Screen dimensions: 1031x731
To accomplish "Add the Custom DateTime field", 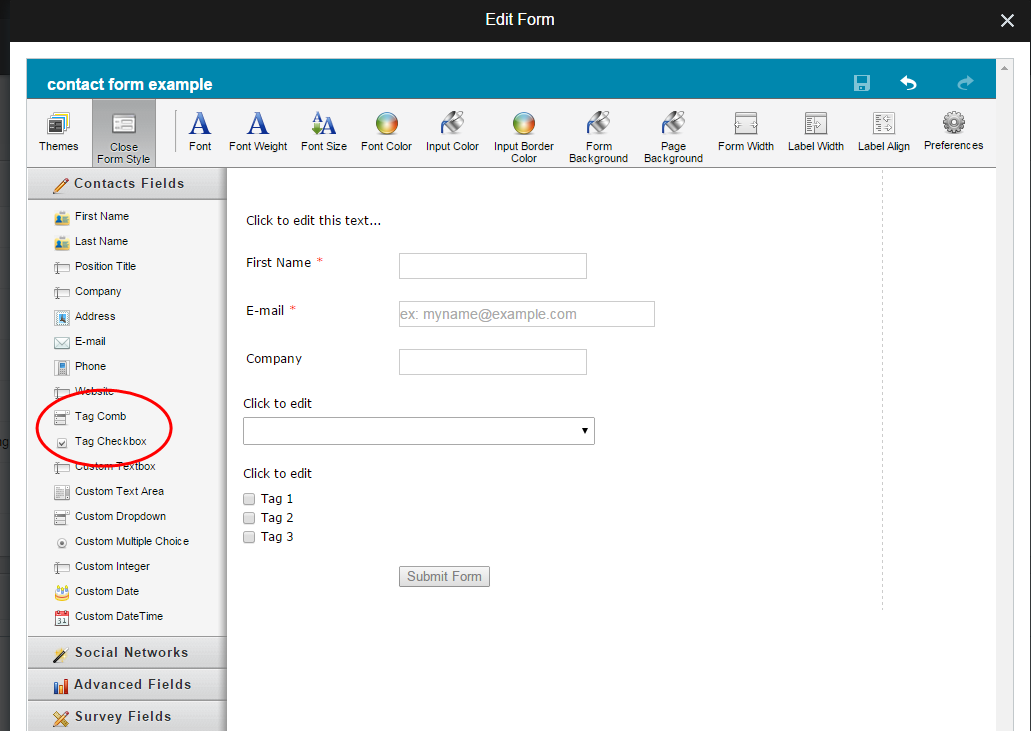I will click(x=108, y=616).
